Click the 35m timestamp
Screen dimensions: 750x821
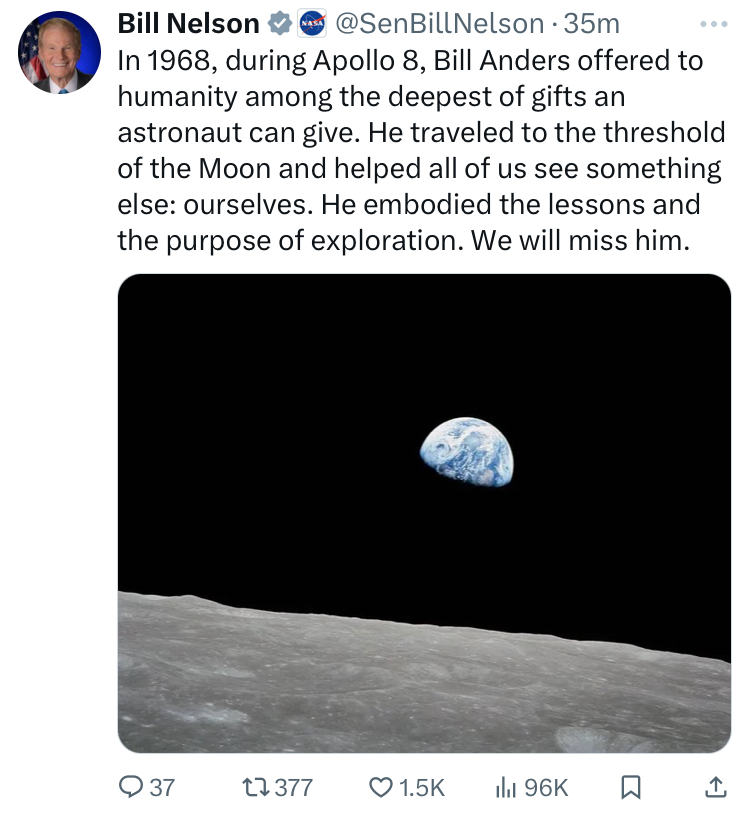pos(591,24)
